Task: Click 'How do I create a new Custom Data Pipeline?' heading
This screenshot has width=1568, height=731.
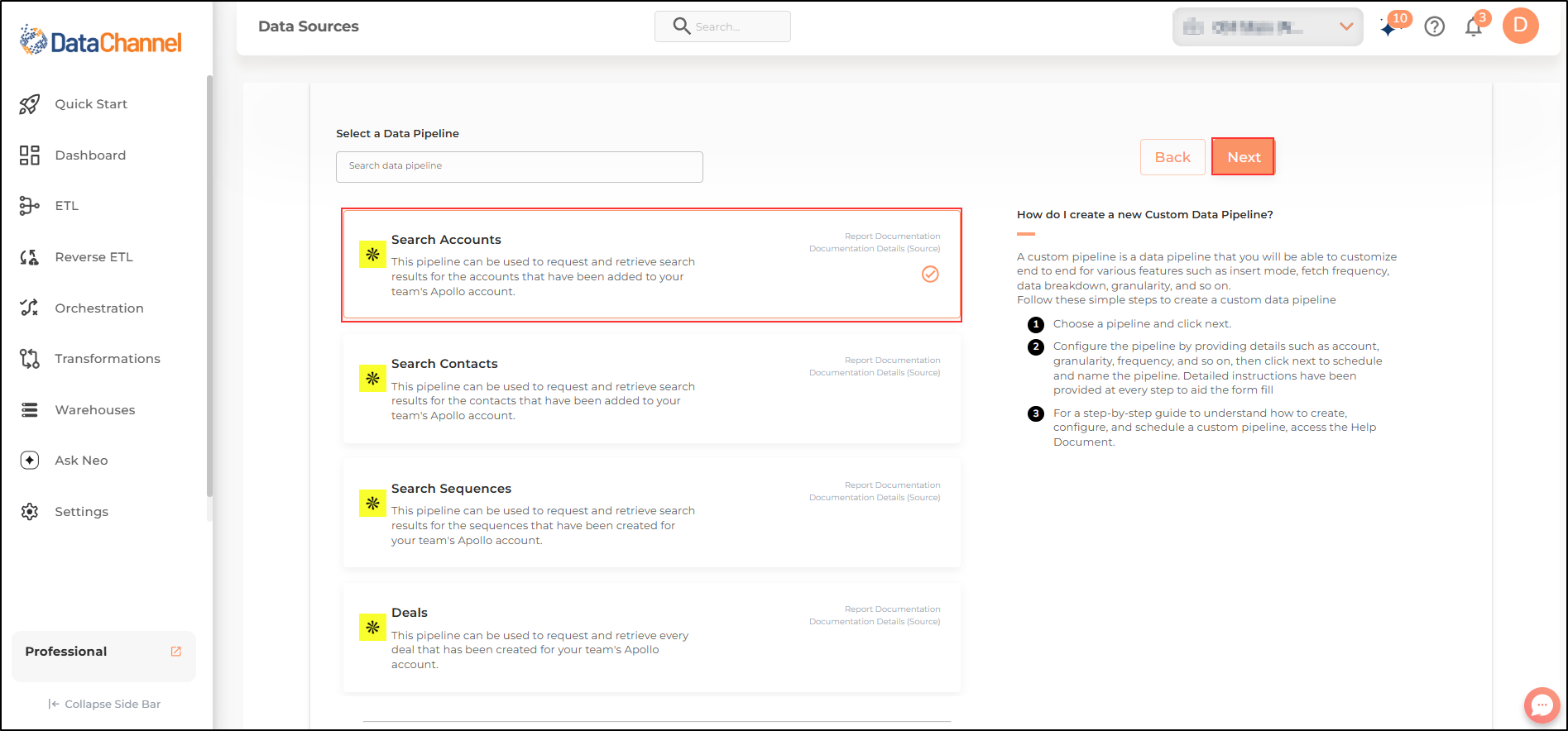Action: click(1145, 215)
